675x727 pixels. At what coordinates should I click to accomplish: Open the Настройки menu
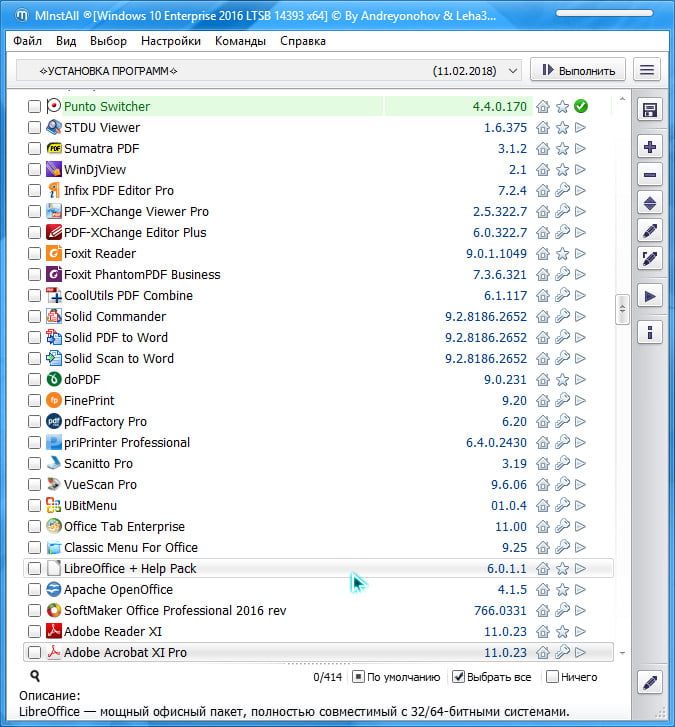(x=171, y=41)
